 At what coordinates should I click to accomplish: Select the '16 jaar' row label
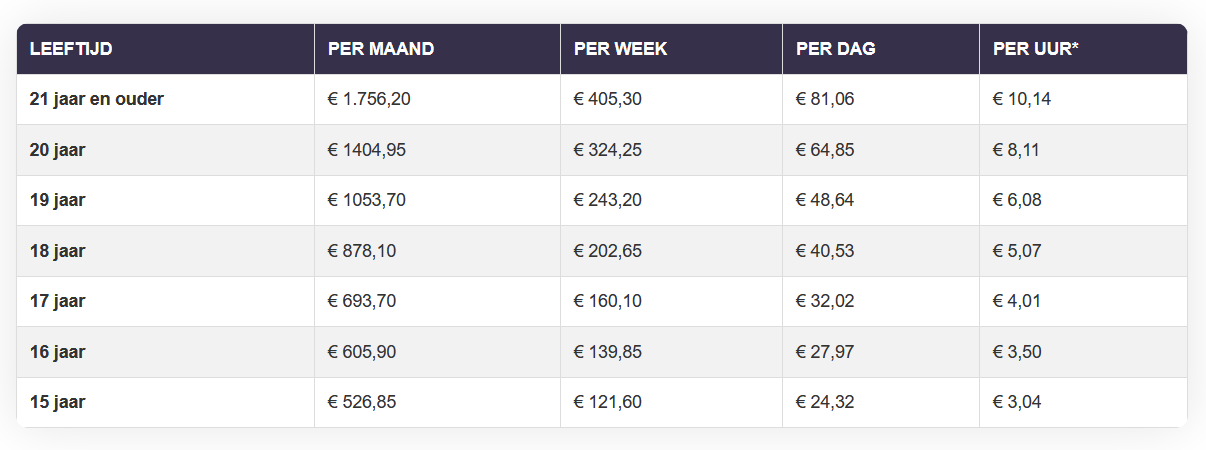[x=58, y=352]
